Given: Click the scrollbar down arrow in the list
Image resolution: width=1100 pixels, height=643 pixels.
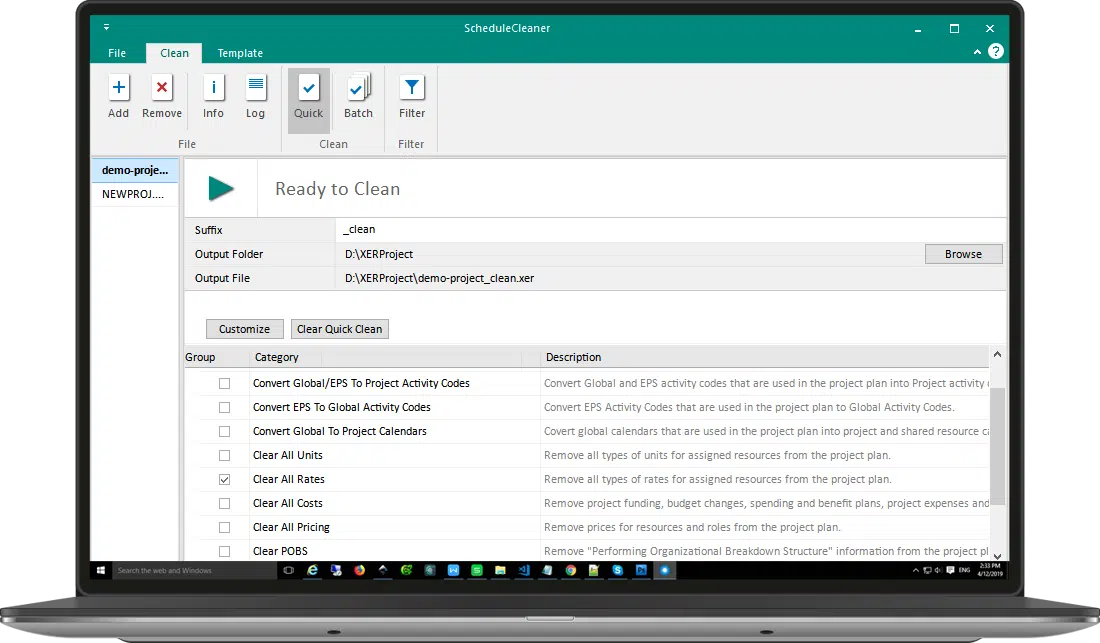Looking at the screenshot, I should pos(997,556).
